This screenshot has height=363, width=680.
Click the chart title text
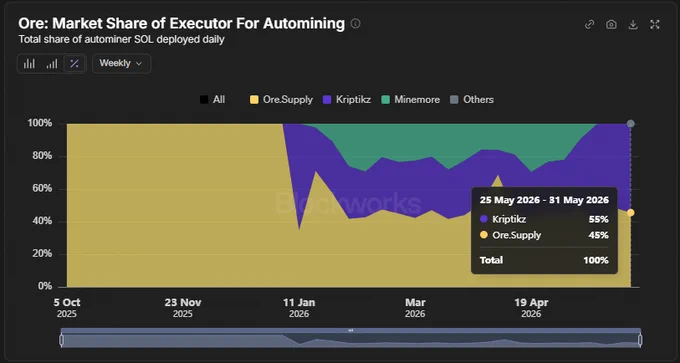click(x=182, y=23)
